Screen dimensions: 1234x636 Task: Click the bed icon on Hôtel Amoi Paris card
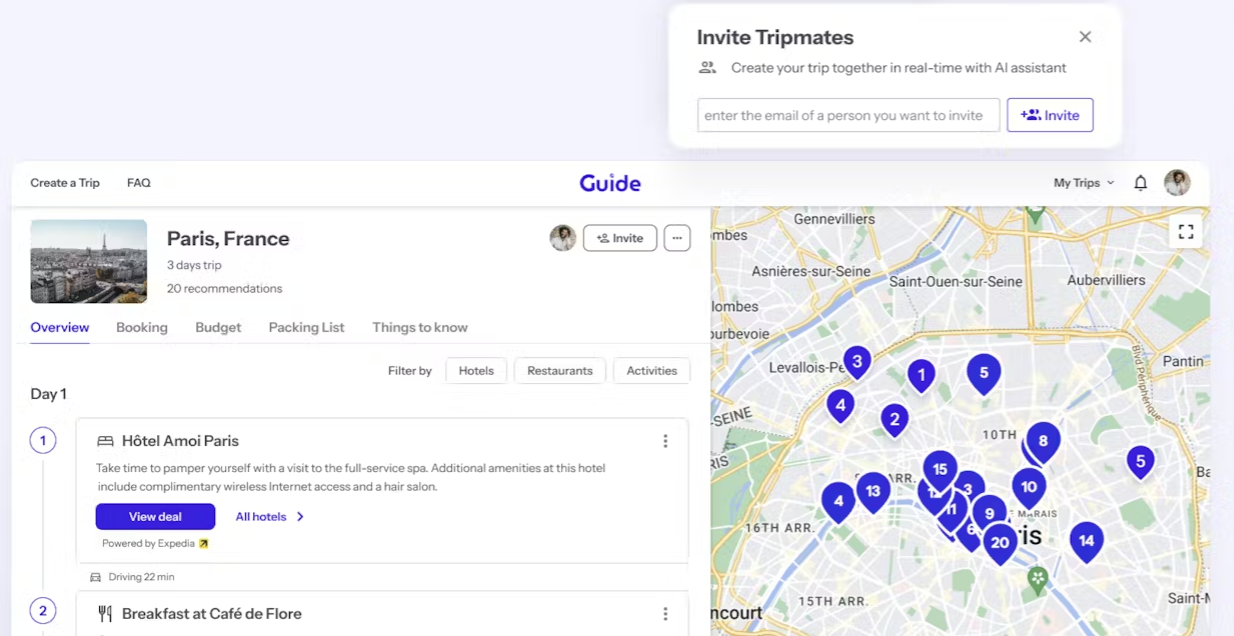tap(105, 441)
